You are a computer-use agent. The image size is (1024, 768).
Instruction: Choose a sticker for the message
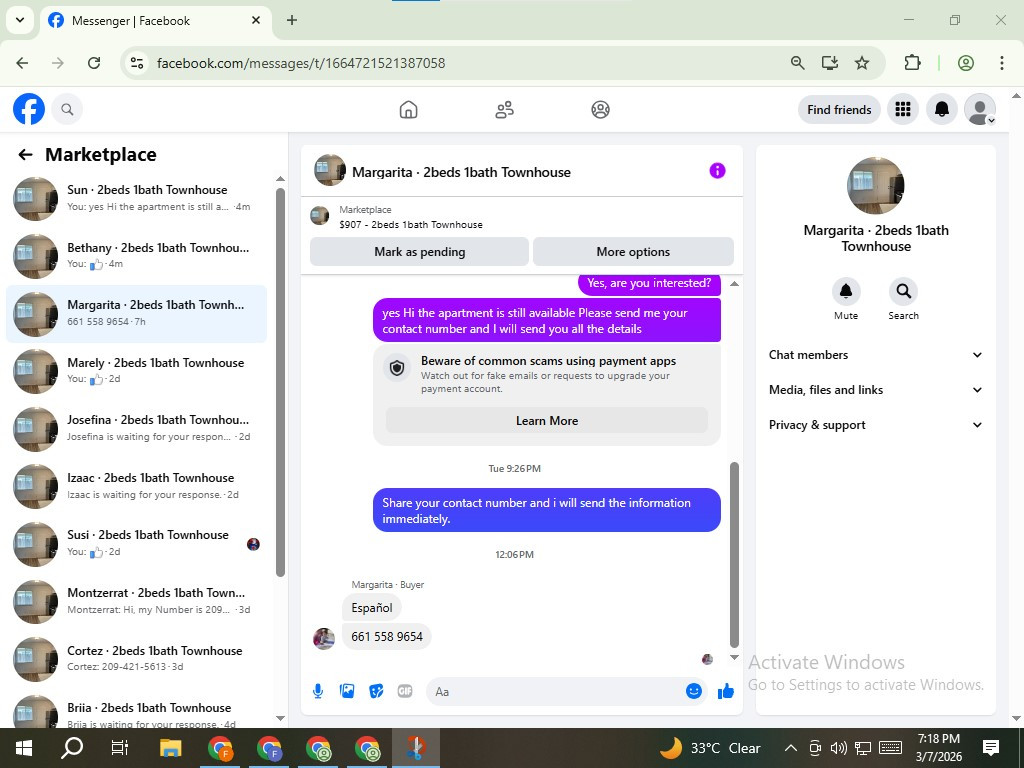pos(376,691)
